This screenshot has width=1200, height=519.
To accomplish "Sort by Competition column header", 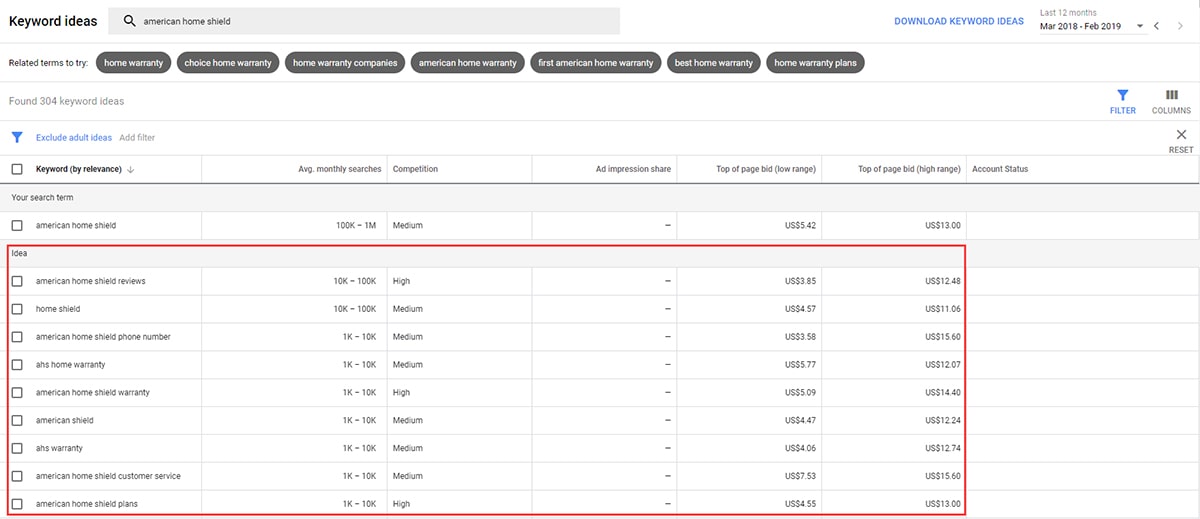I will 415,169.
